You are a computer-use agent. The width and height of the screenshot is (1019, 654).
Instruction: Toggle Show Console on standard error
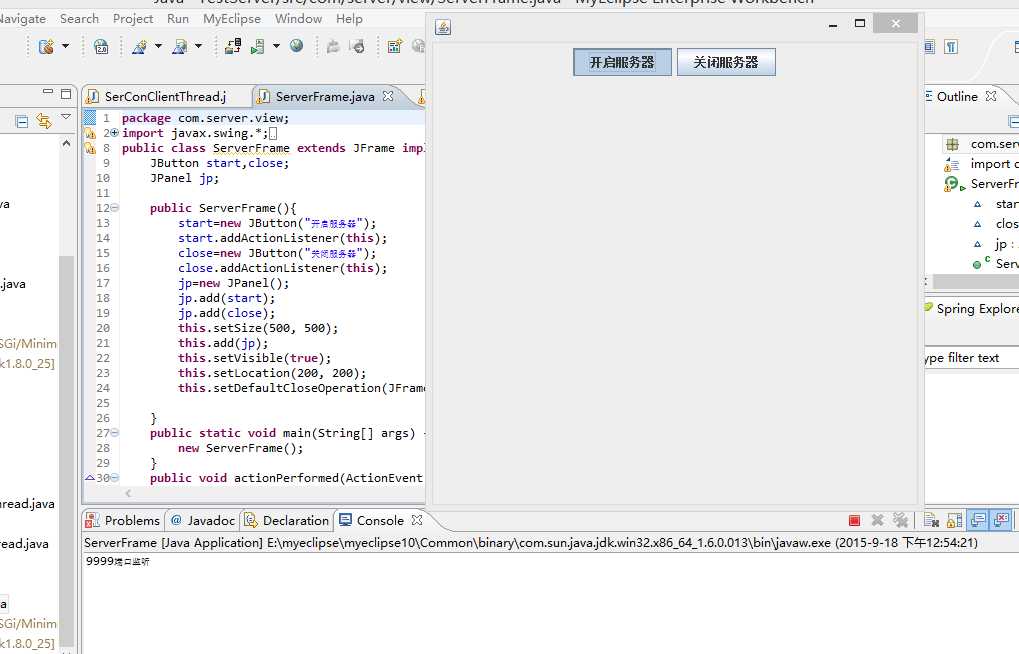pyautogui.click(x=1001, y=520)
